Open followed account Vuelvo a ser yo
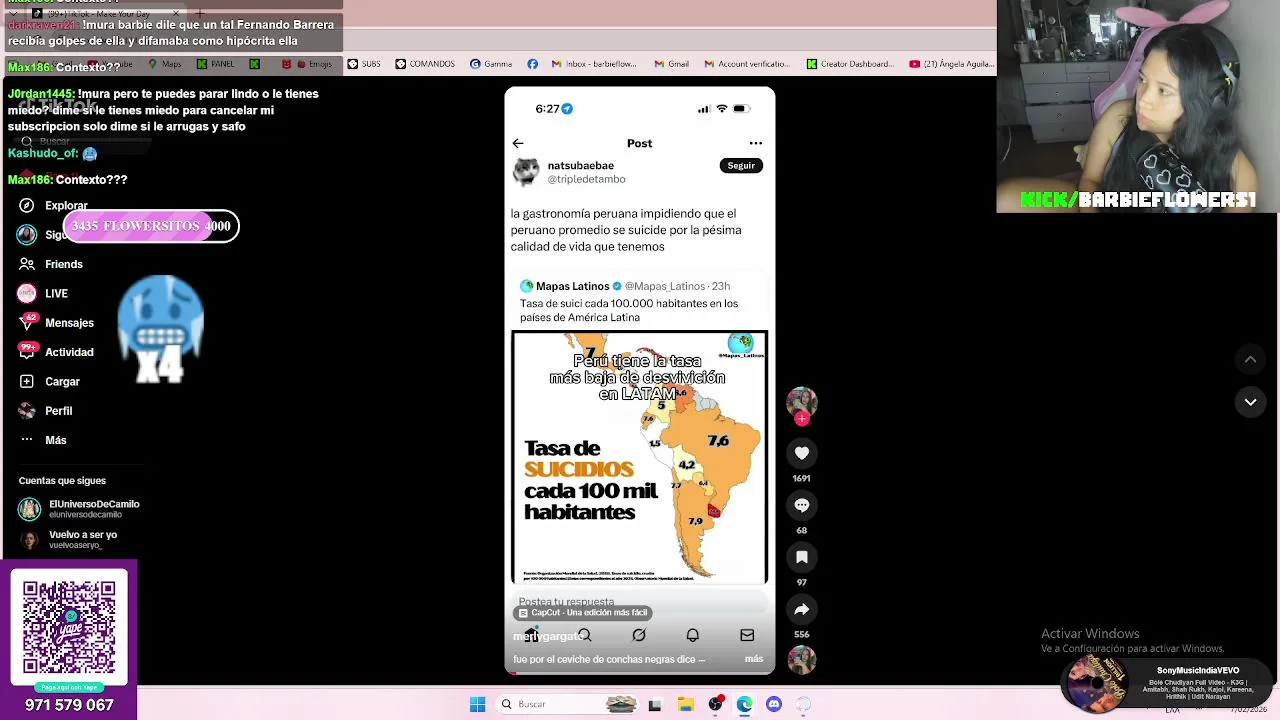Screen dimensions: 1280x720 tap(68, 540)
